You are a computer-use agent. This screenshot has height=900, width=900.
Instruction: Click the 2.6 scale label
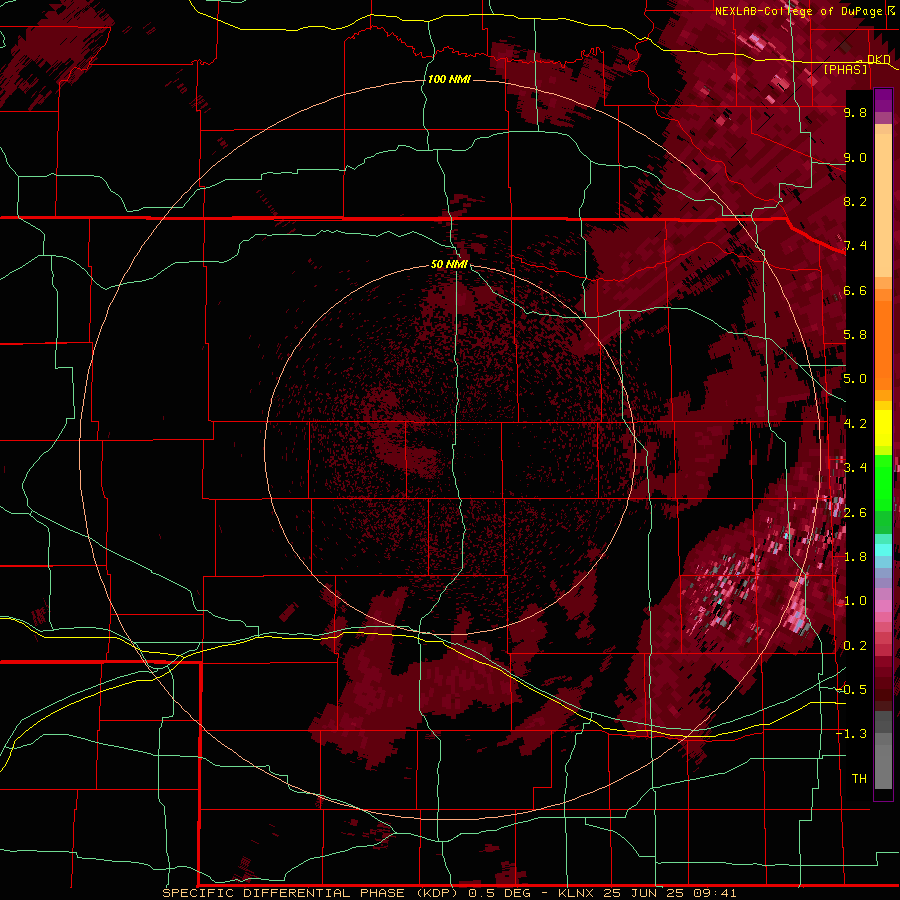coord(855,513)
